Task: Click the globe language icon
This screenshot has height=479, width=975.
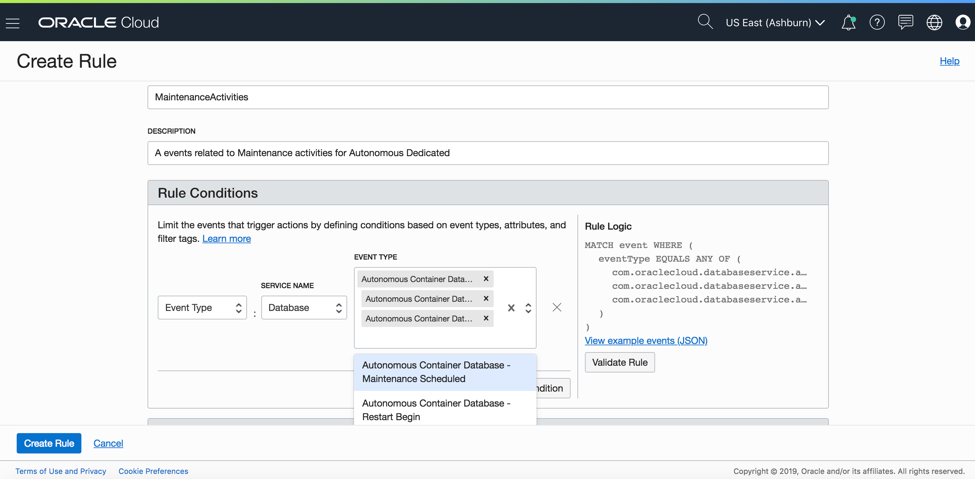Action: point(934,22)
